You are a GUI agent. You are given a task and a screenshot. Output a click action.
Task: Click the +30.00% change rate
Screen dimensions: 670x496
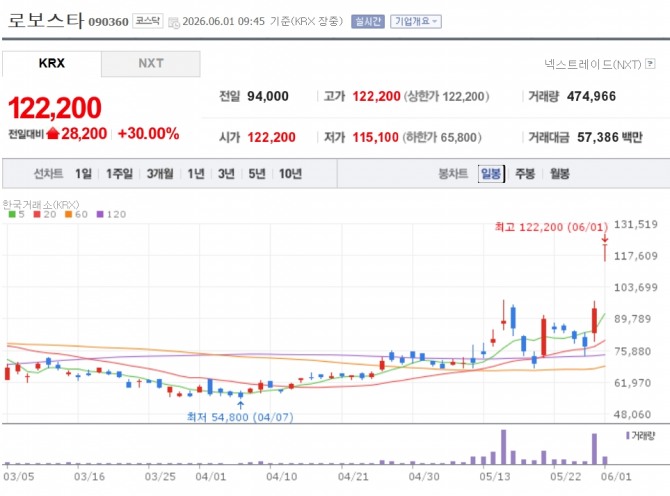[x=148, y=133]
